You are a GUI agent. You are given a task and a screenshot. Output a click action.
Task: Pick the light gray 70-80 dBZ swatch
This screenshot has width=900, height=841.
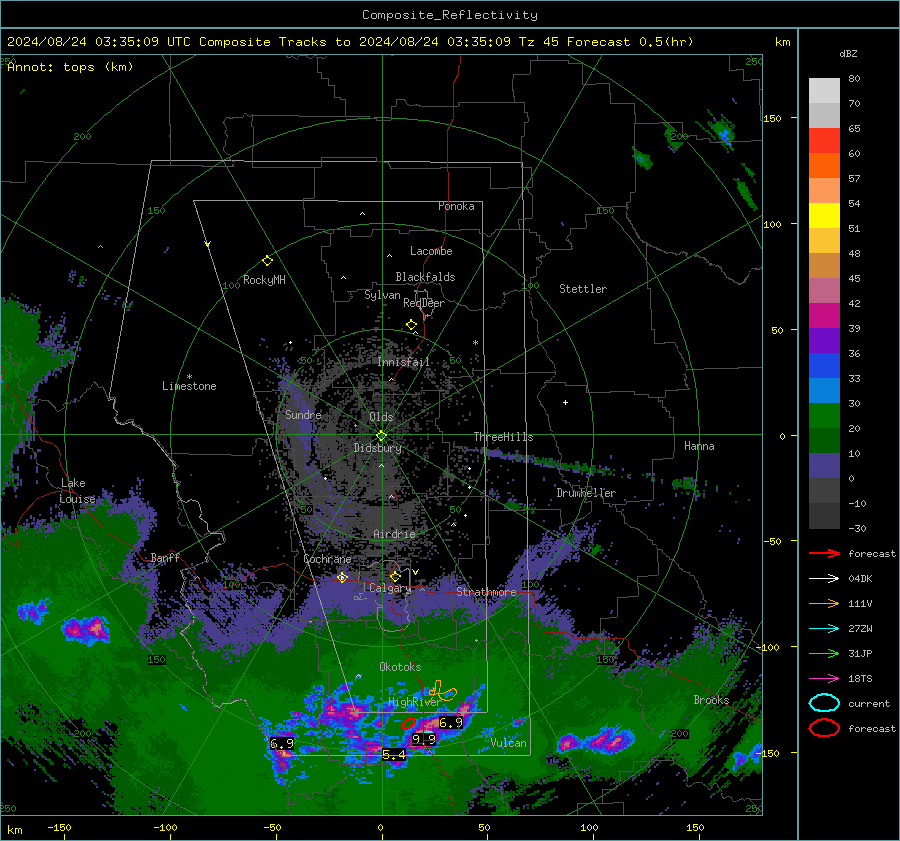tap(824, 91)
